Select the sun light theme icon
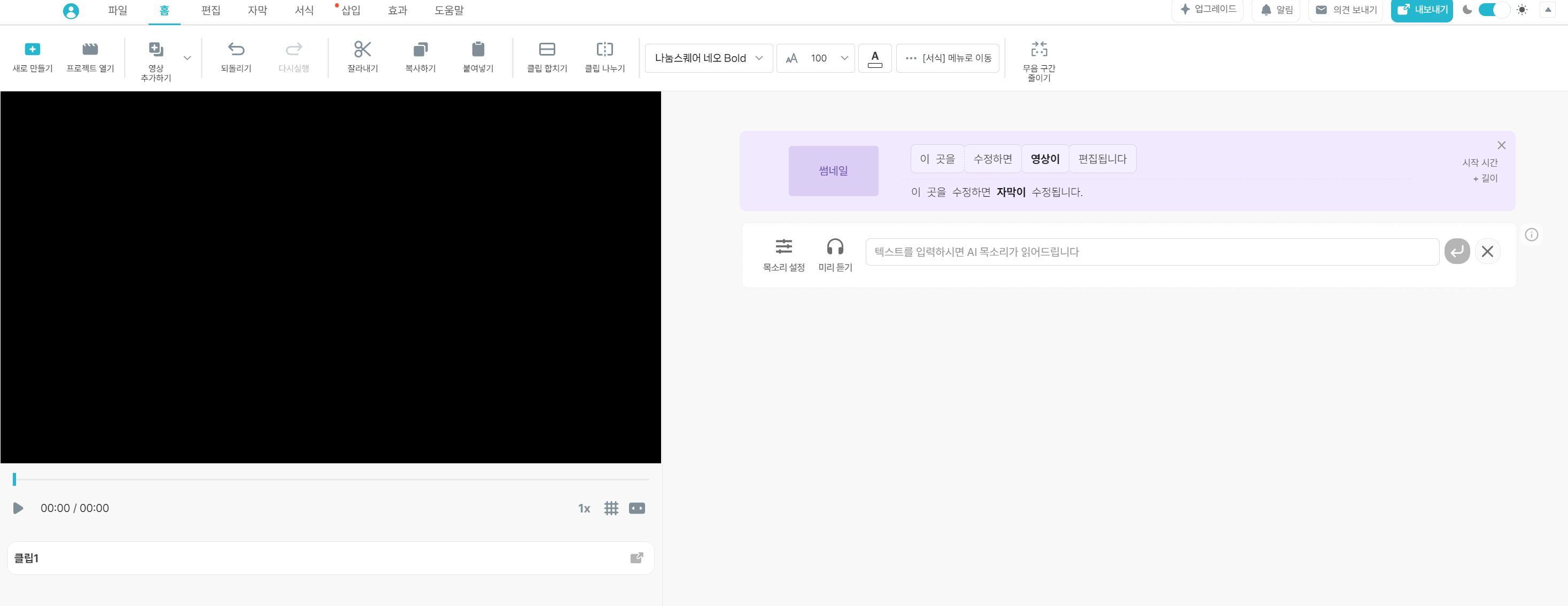1568x606 pixels. (x=1522, y=10)
